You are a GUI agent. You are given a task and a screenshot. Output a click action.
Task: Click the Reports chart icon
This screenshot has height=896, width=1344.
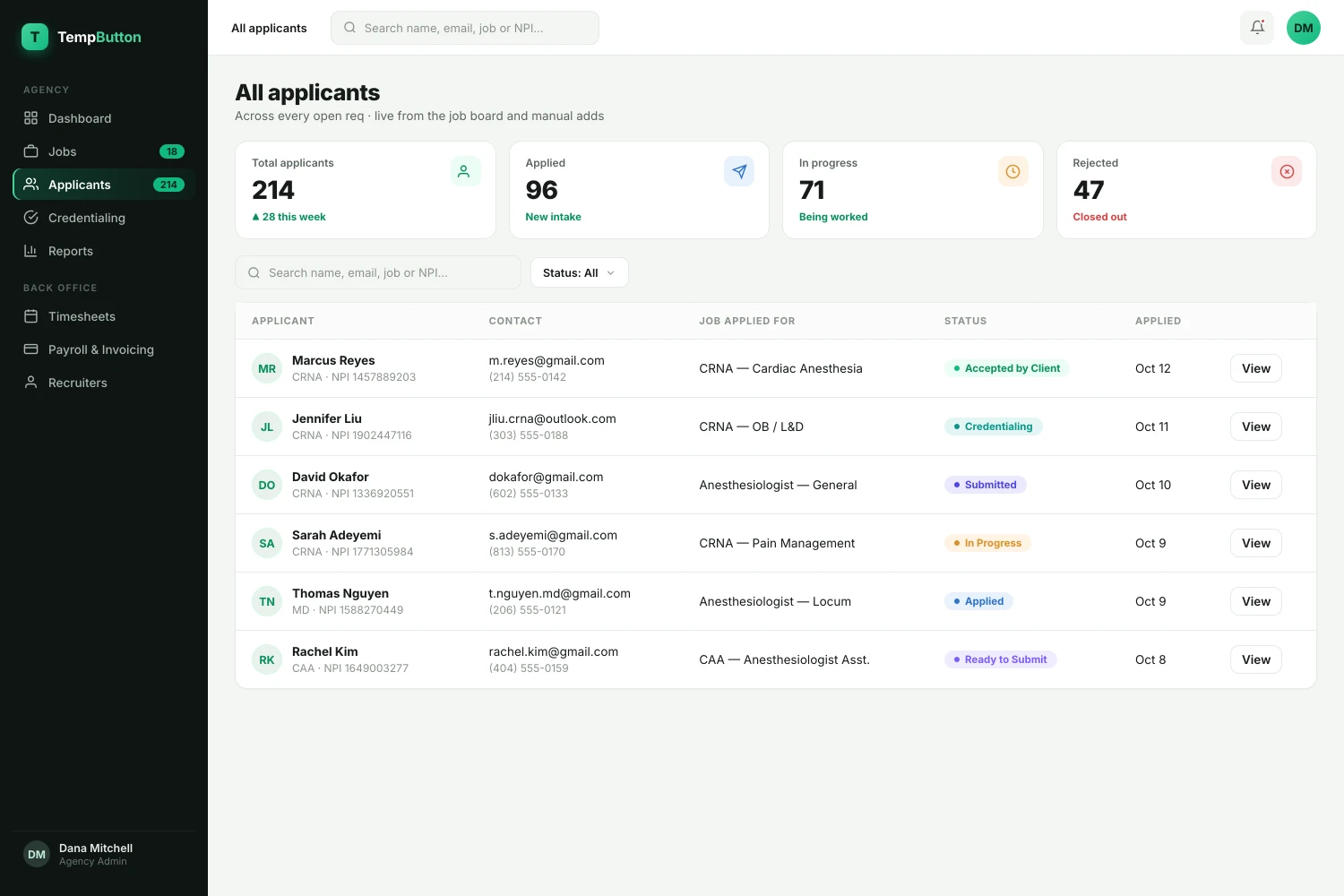click(30, 251)
